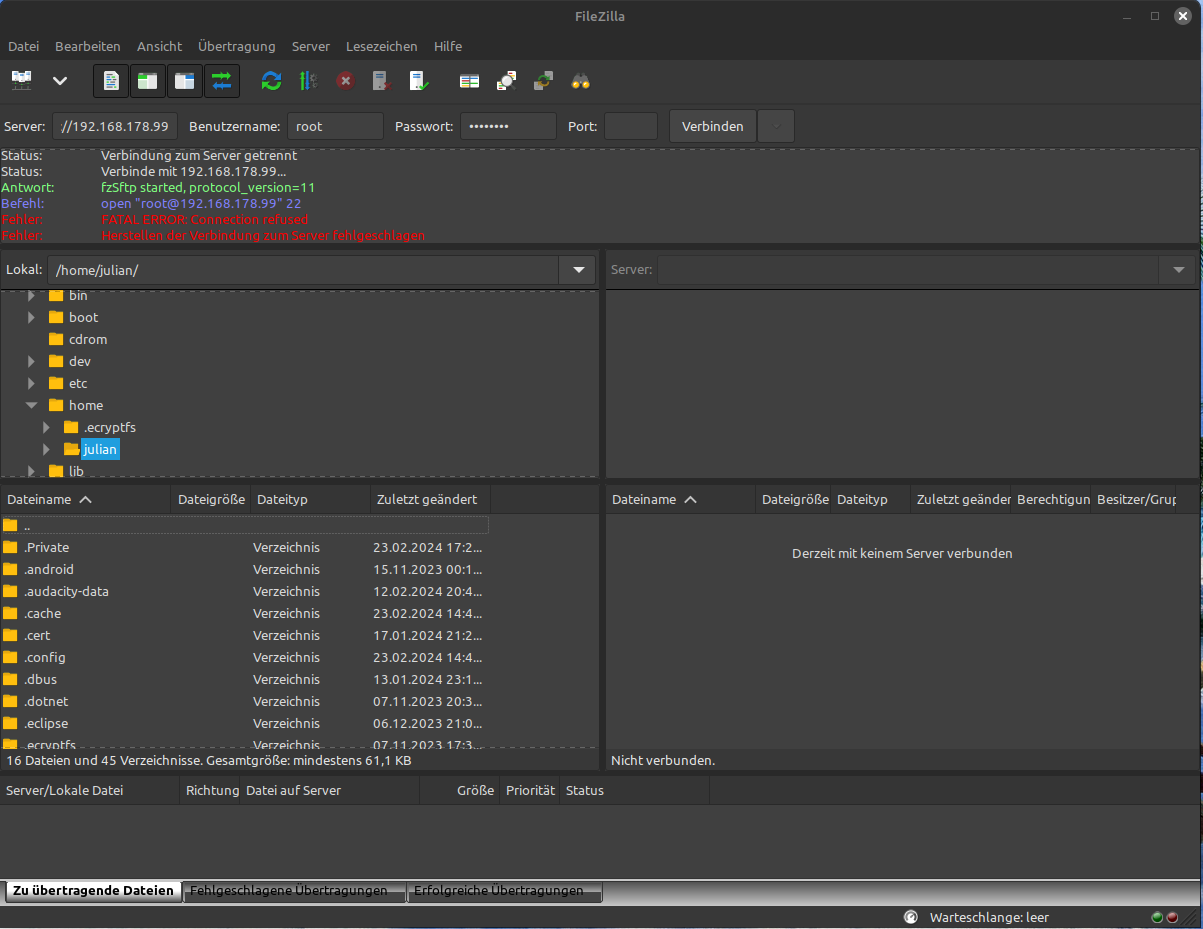
Task: Sort local files by Dateigröße column
Action: pyautogui.click(x=211, y=499)
